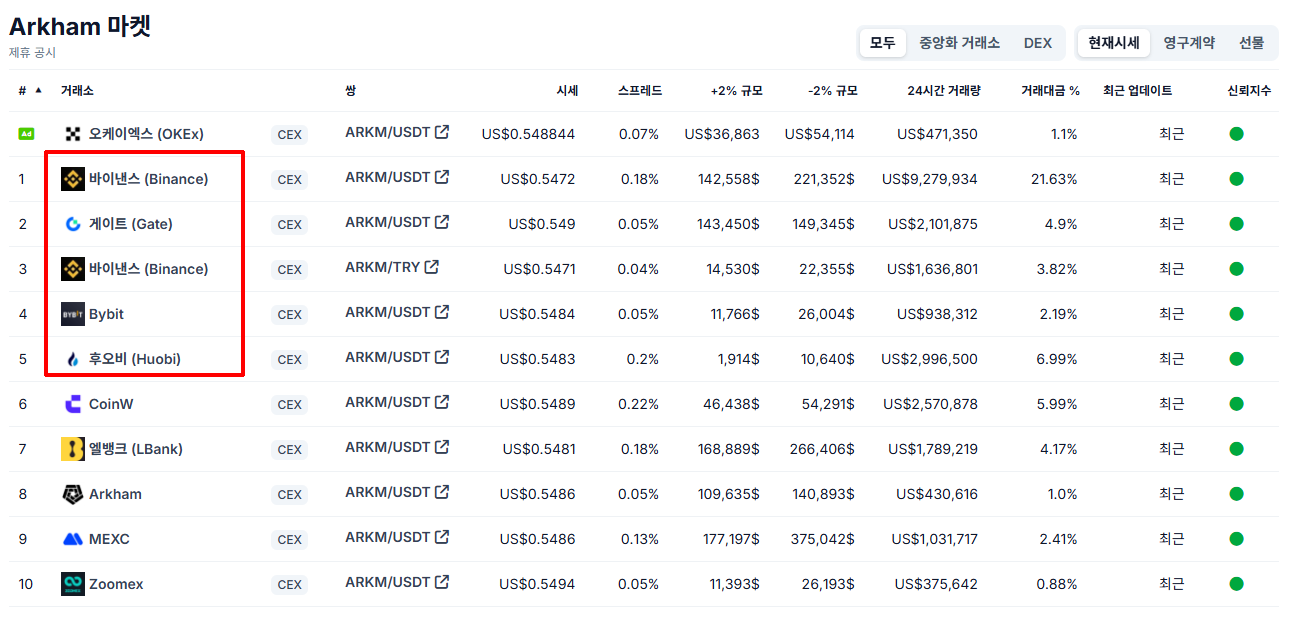Click the CEX tag in the OKEx row

tap(289, 135)
